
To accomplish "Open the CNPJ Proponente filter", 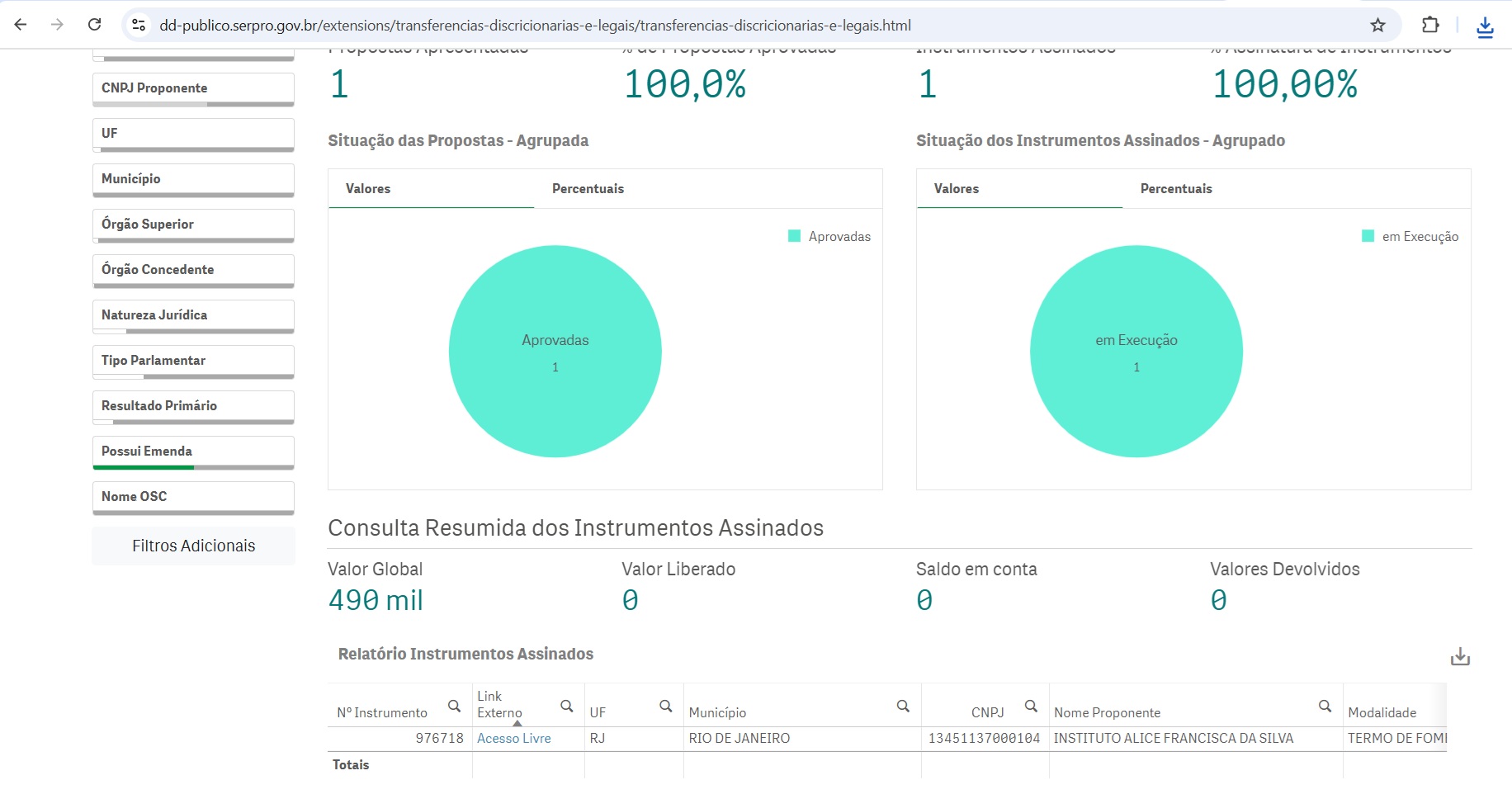I will coord(193,88).
